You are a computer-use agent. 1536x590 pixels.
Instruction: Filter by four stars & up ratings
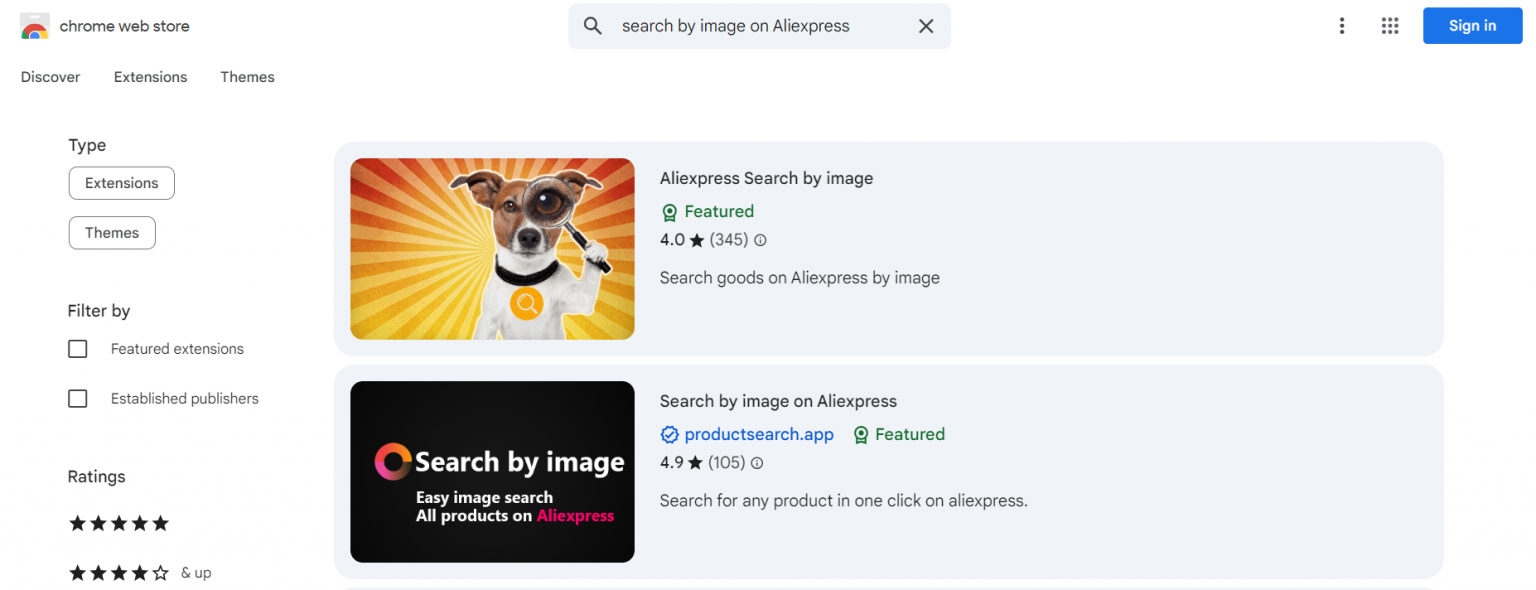coord(140,573)
